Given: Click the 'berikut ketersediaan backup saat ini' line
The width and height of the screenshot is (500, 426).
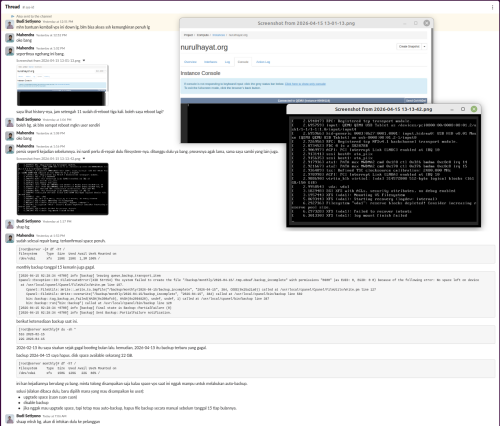Looking at the screenshot, I should (x=47, y=321).
